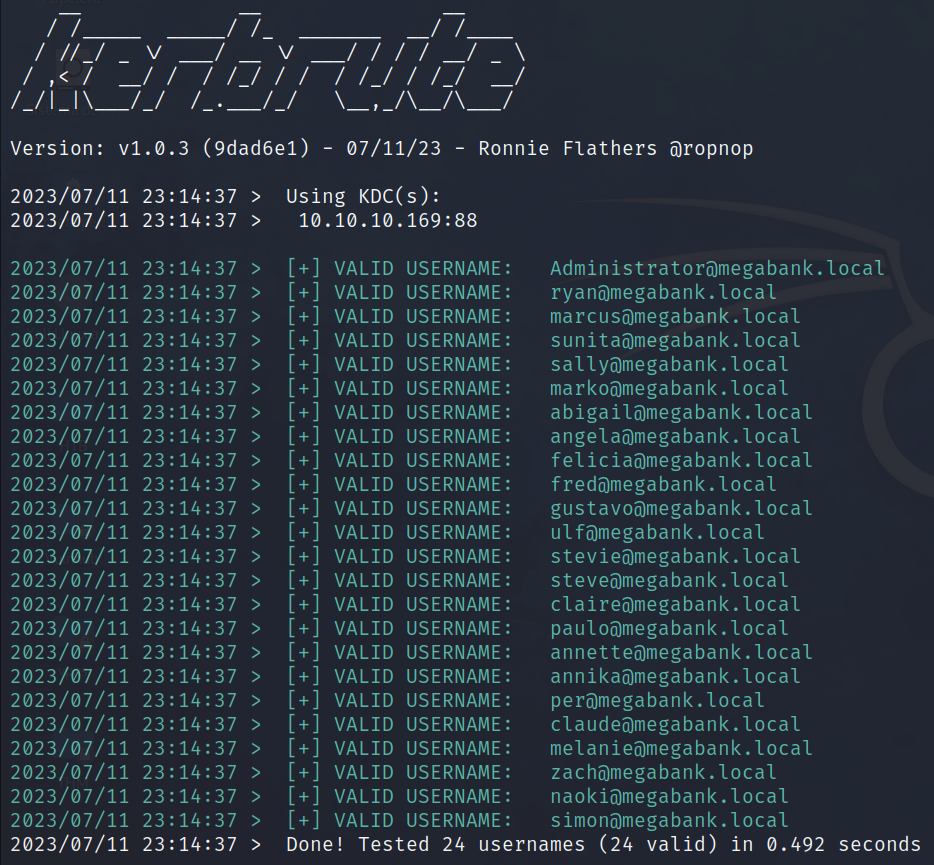Click the kerbrute ASCII art banner
The height and width of the screenshot is (865, 934).
[x=265, y=60]
